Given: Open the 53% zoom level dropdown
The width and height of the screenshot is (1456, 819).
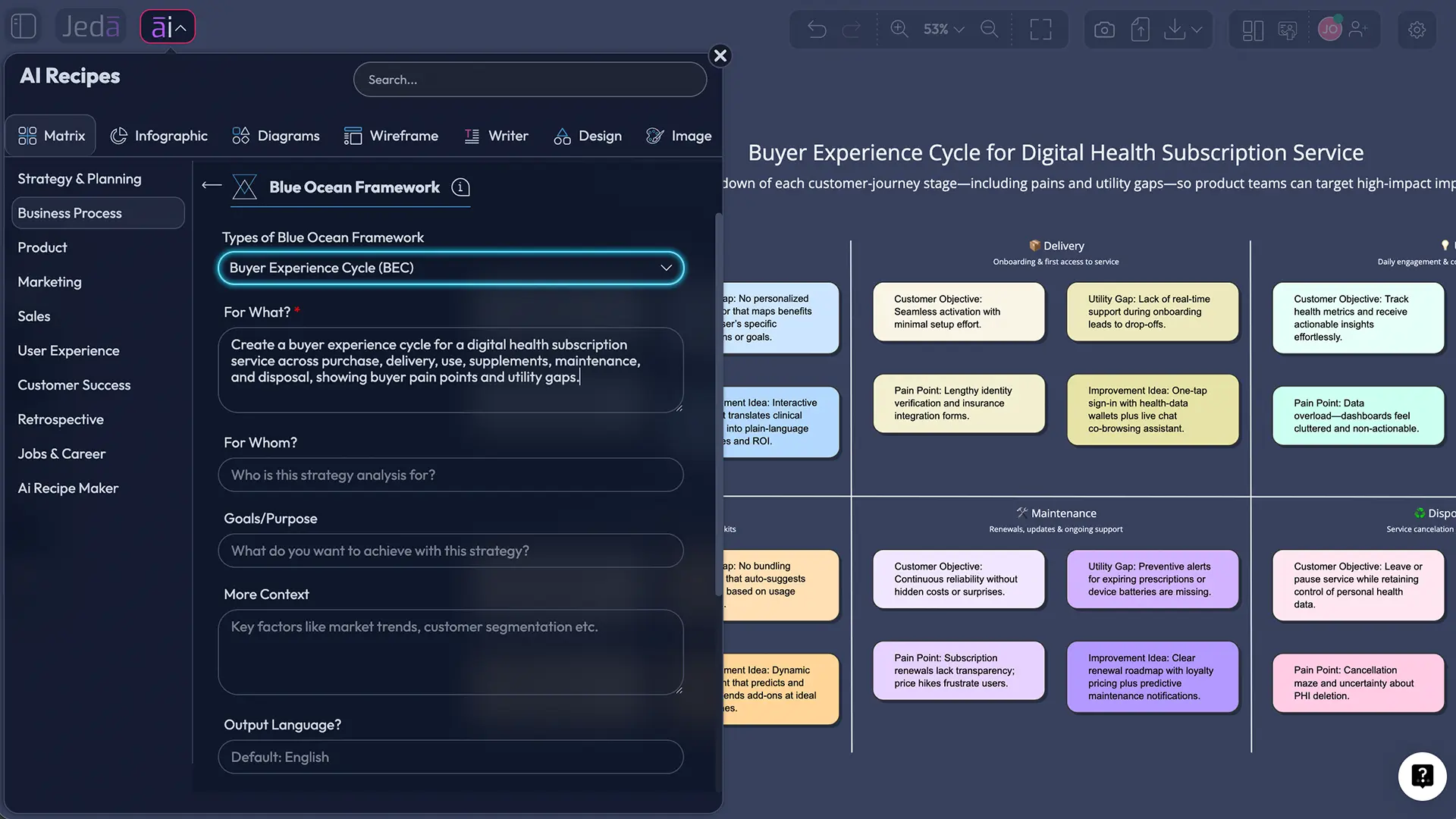Looking at the screenshot, I should pyautogui.click(x=943, y=29).
